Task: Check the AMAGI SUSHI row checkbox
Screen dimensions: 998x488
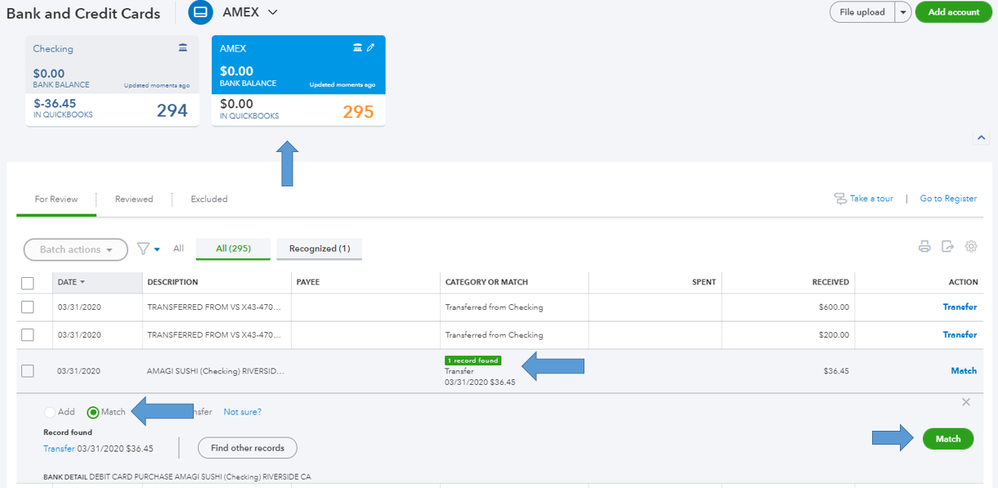Action: click(27, 371)
